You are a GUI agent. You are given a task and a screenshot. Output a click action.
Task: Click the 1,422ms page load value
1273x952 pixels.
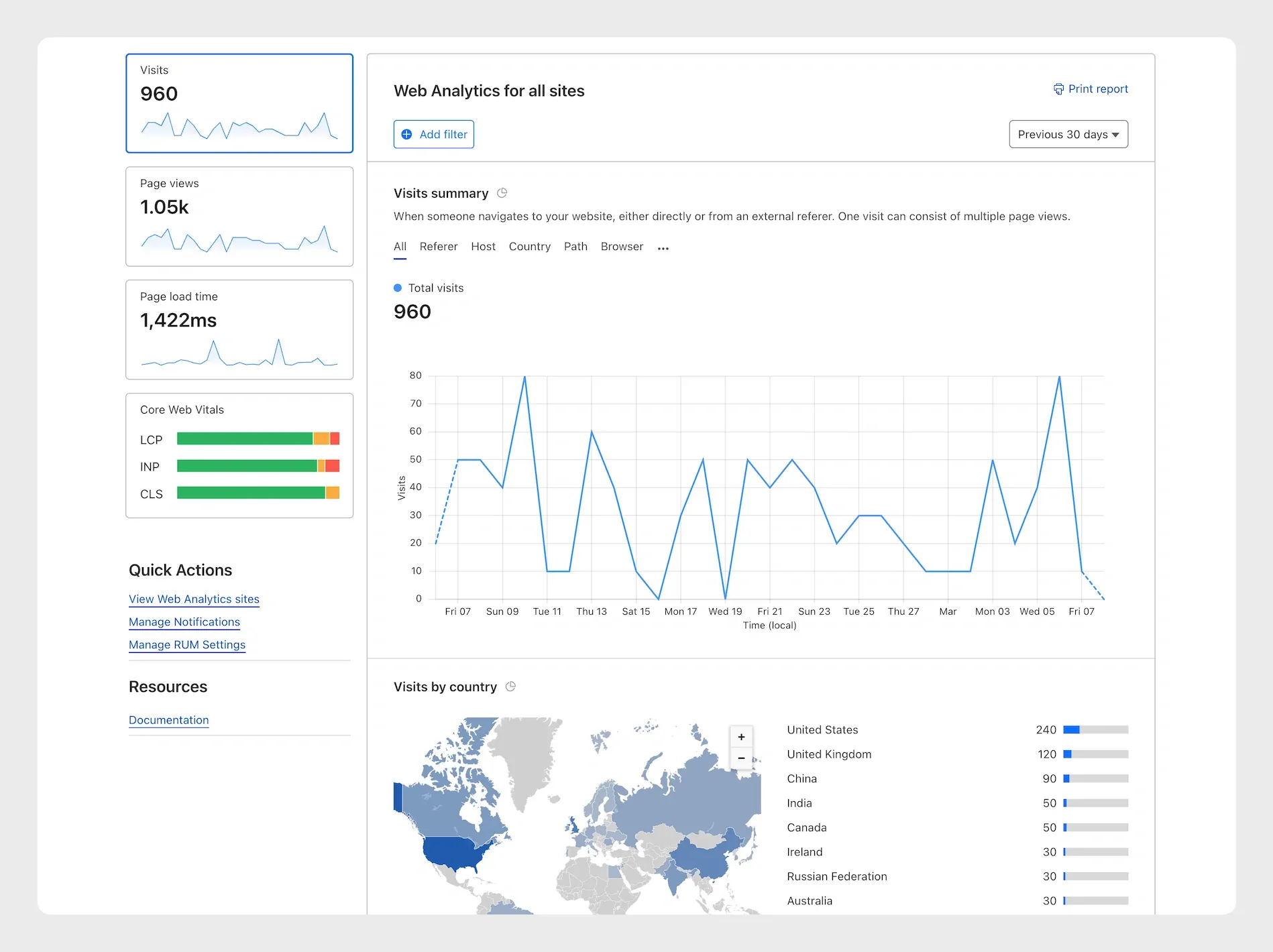click(178, 320)
